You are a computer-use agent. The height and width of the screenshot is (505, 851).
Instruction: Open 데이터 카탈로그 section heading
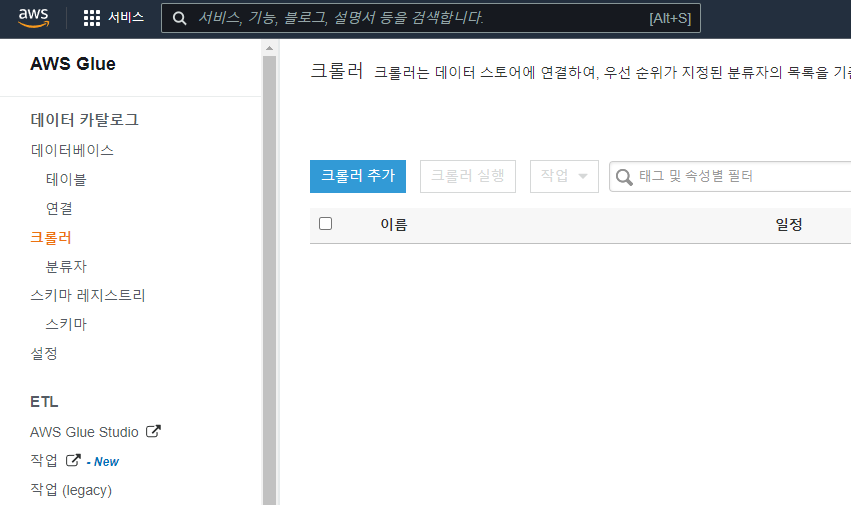tap(85, 119)
